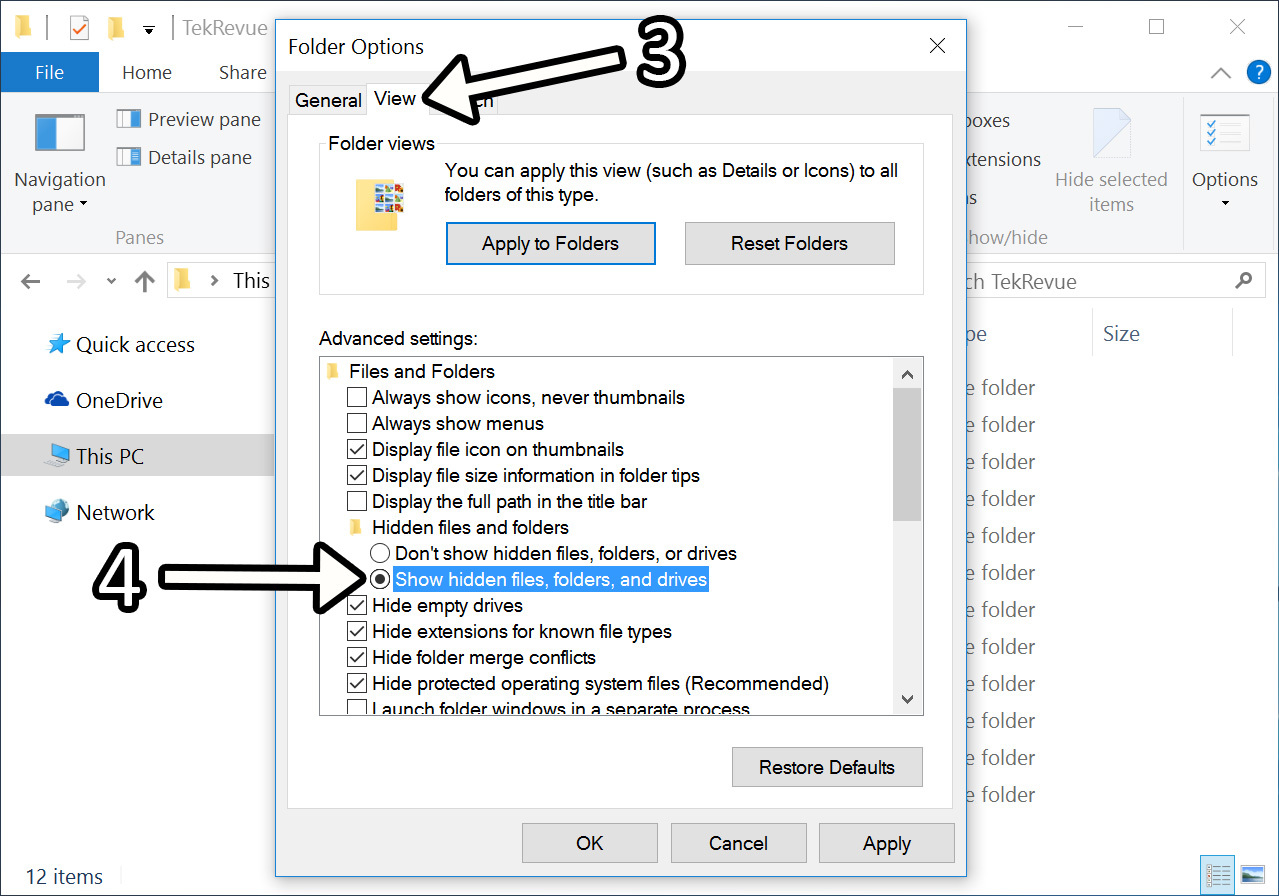This screenshot has width=1279, height=896.
Task: Select Files and Folders tree heading
Action: point(422,371)
